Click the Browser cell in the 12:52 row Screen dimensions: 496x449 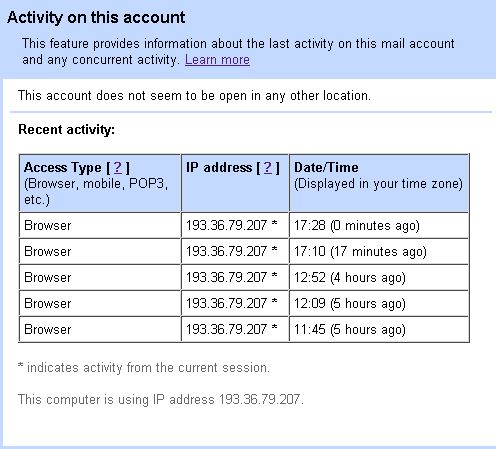[x=100, y=278]
